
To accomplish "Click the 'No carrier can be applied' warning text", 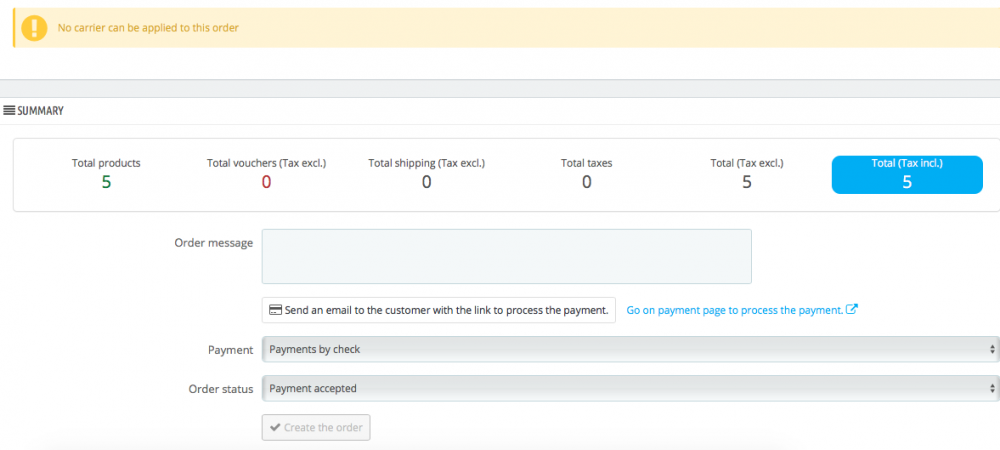I will pyautogui.click(x=148, y=27).
